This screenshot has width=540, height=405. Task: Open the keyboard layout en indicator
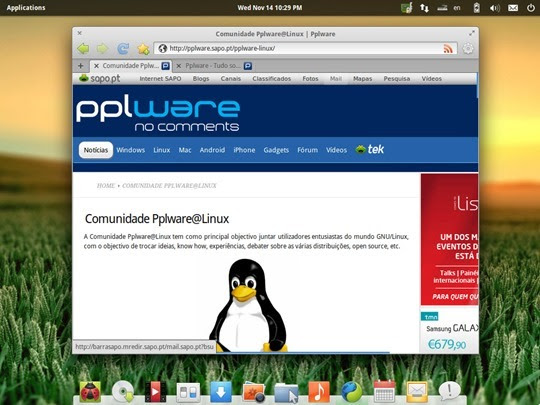457,8
